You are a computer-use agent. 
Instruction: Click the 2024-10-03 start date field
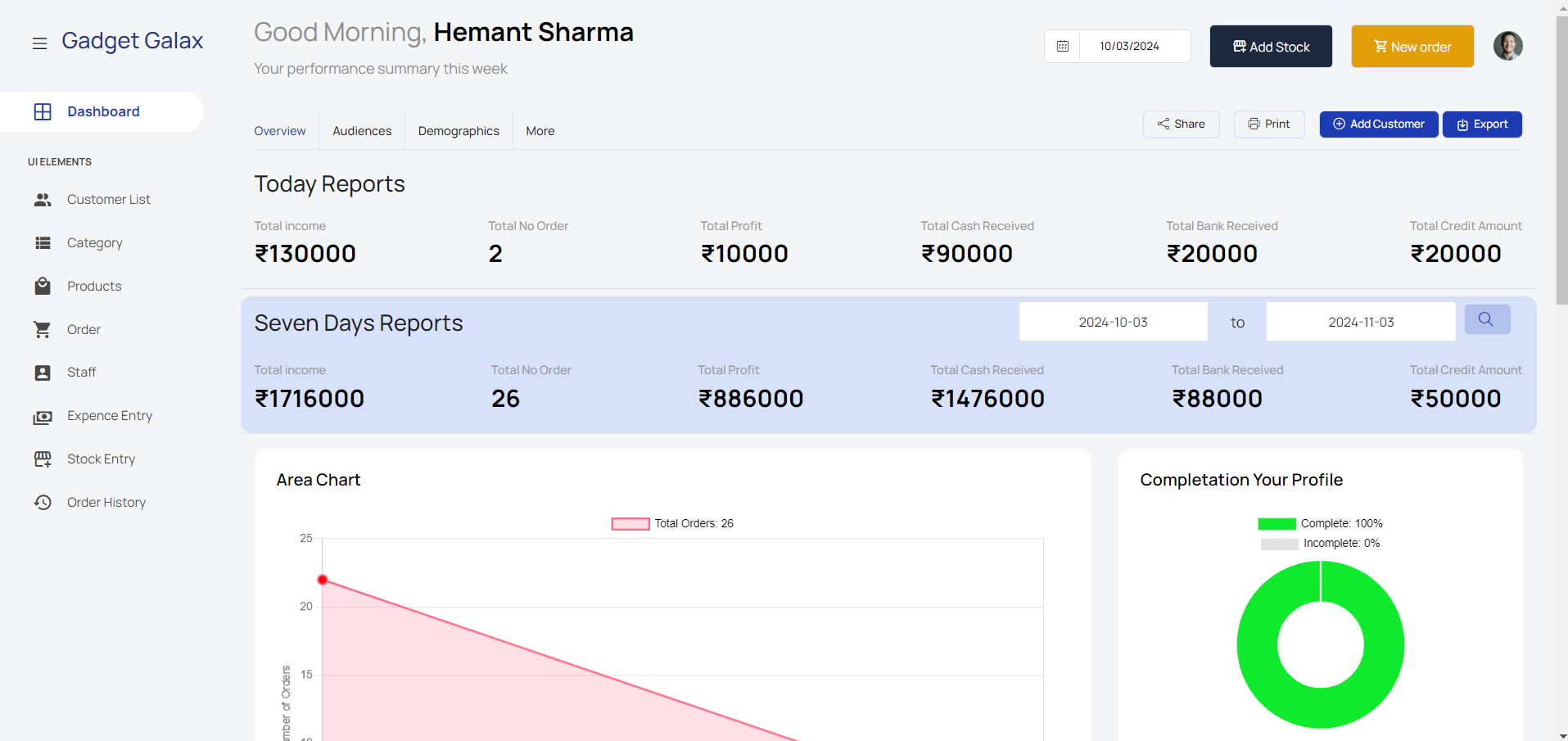click(1113, 322)
